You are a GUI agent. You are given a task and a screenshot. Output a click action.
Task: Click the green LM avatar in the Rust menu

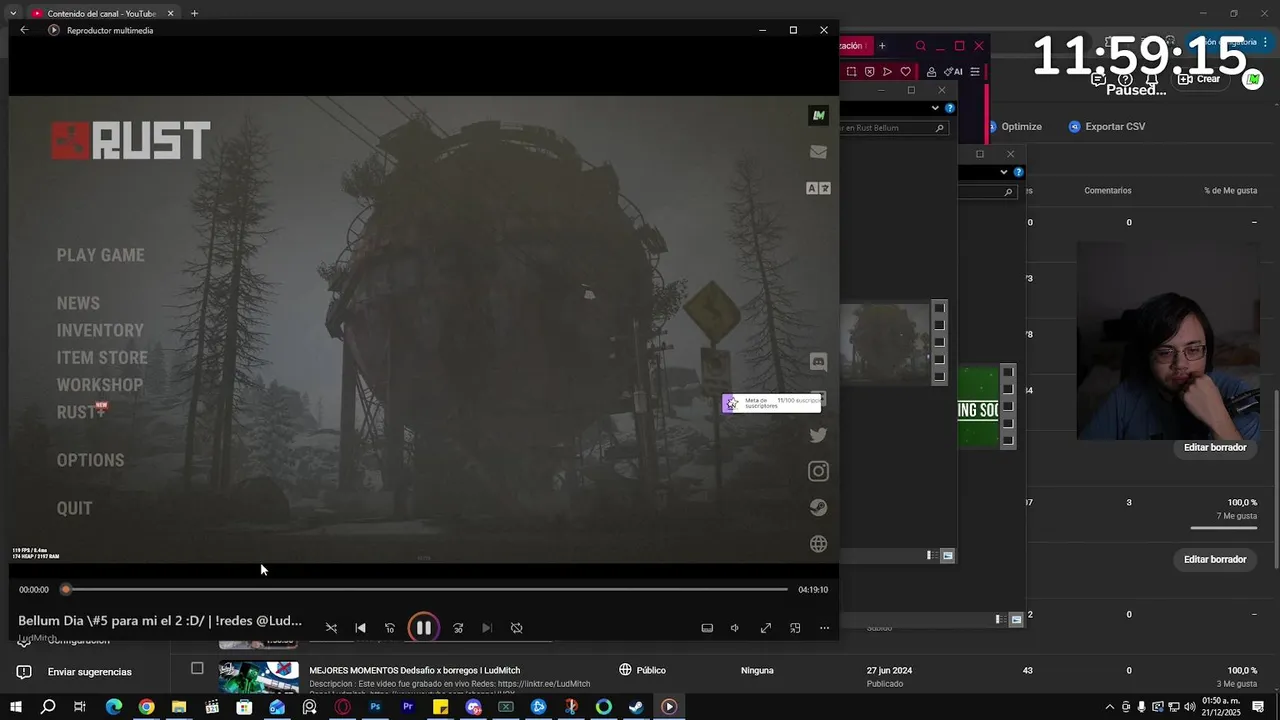[818, 115]
